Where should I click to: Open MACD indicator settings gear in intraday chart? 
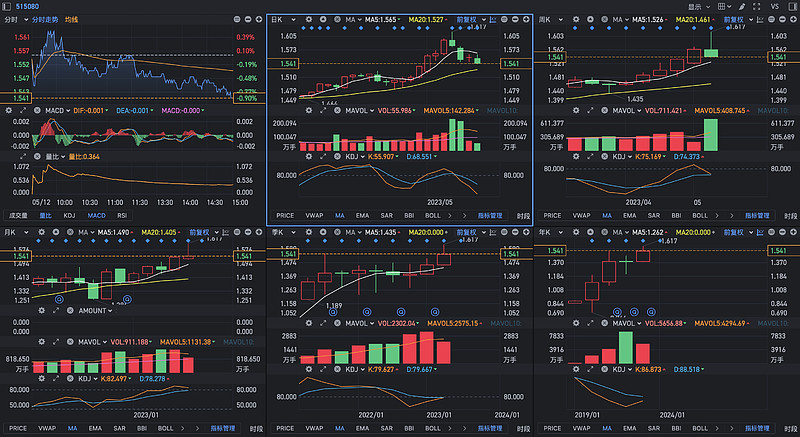coord(7,110)
